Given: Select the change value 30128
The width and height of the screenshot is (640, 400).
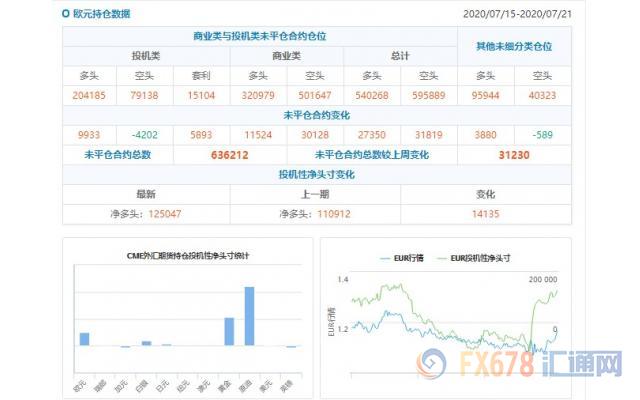Looking at the screenshot, I should 315,135.
